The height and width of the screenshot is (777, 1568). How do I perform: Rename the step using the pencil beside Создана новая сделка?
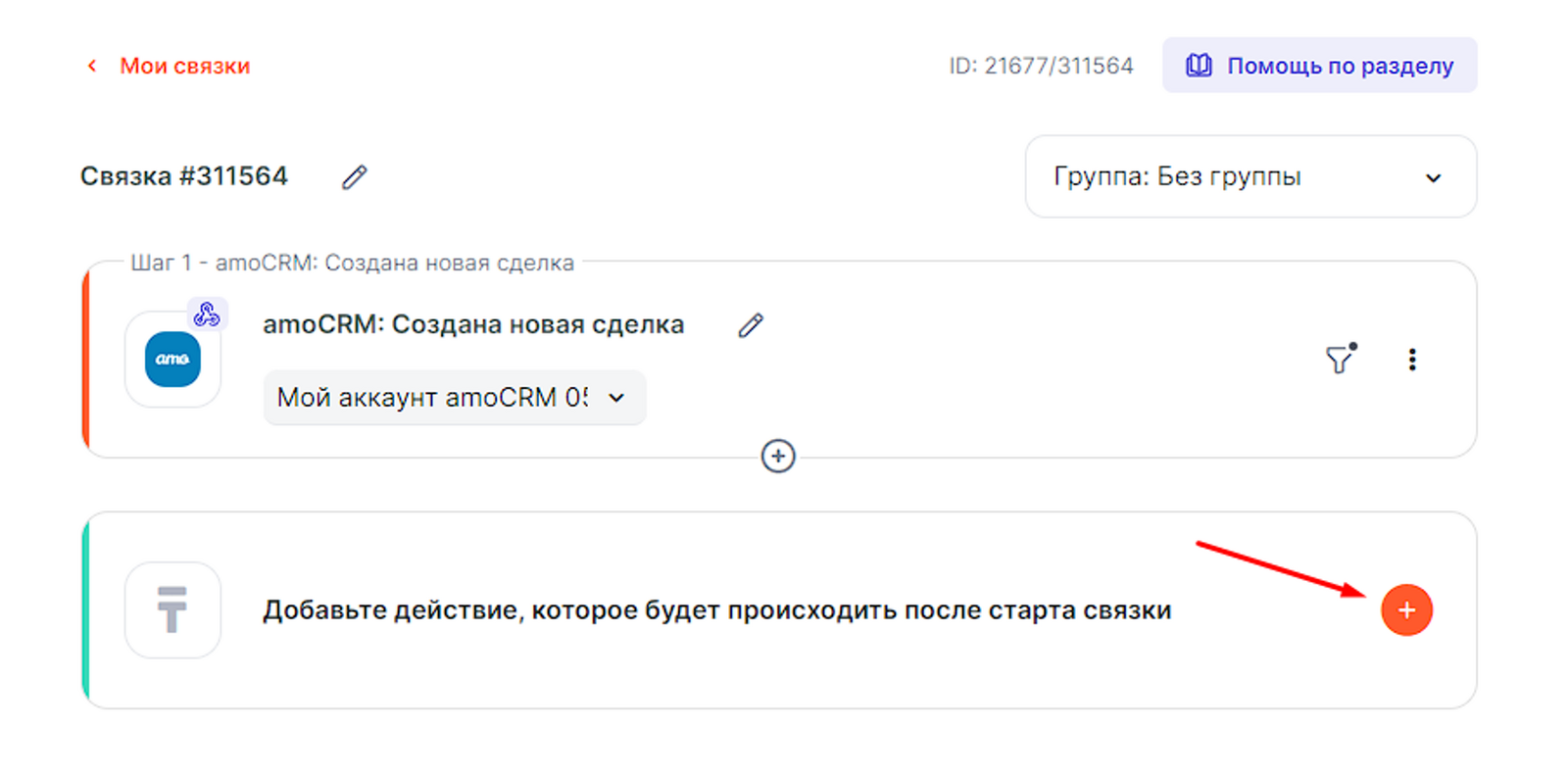(x=751, y=325)
